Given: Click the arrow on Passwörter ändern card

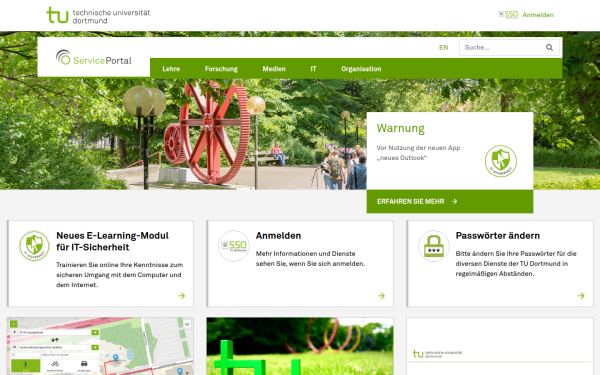Looking at the screenshot, I should [x=581, y=295].
